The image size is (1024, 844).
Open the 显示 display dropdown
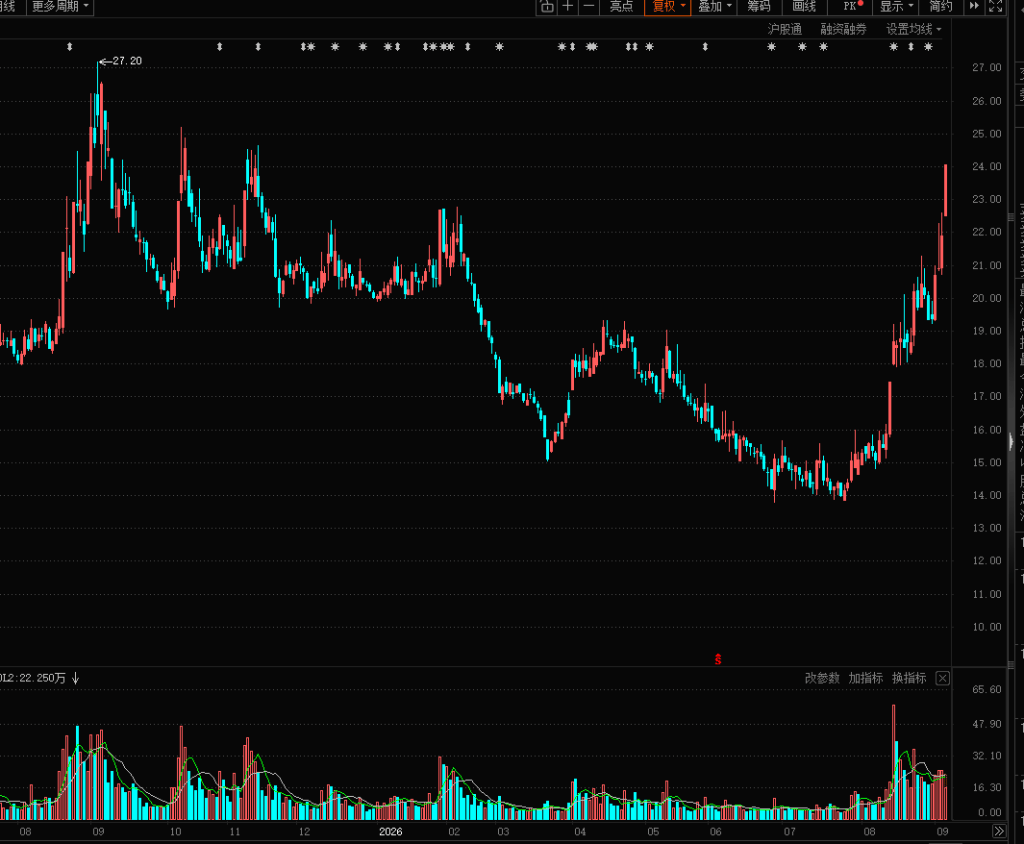click(x=896, y=7)
